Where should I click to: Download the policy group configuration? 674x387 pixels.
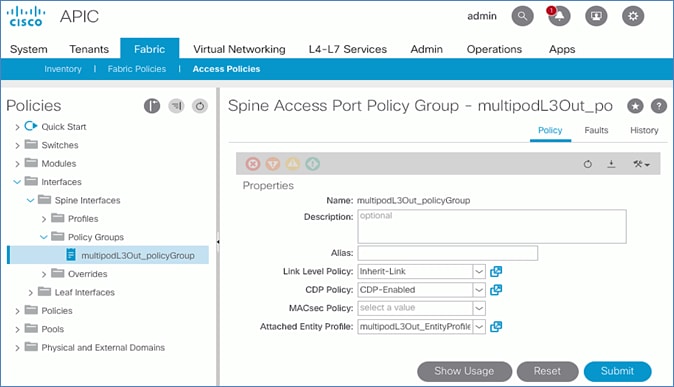pos(611,164)
